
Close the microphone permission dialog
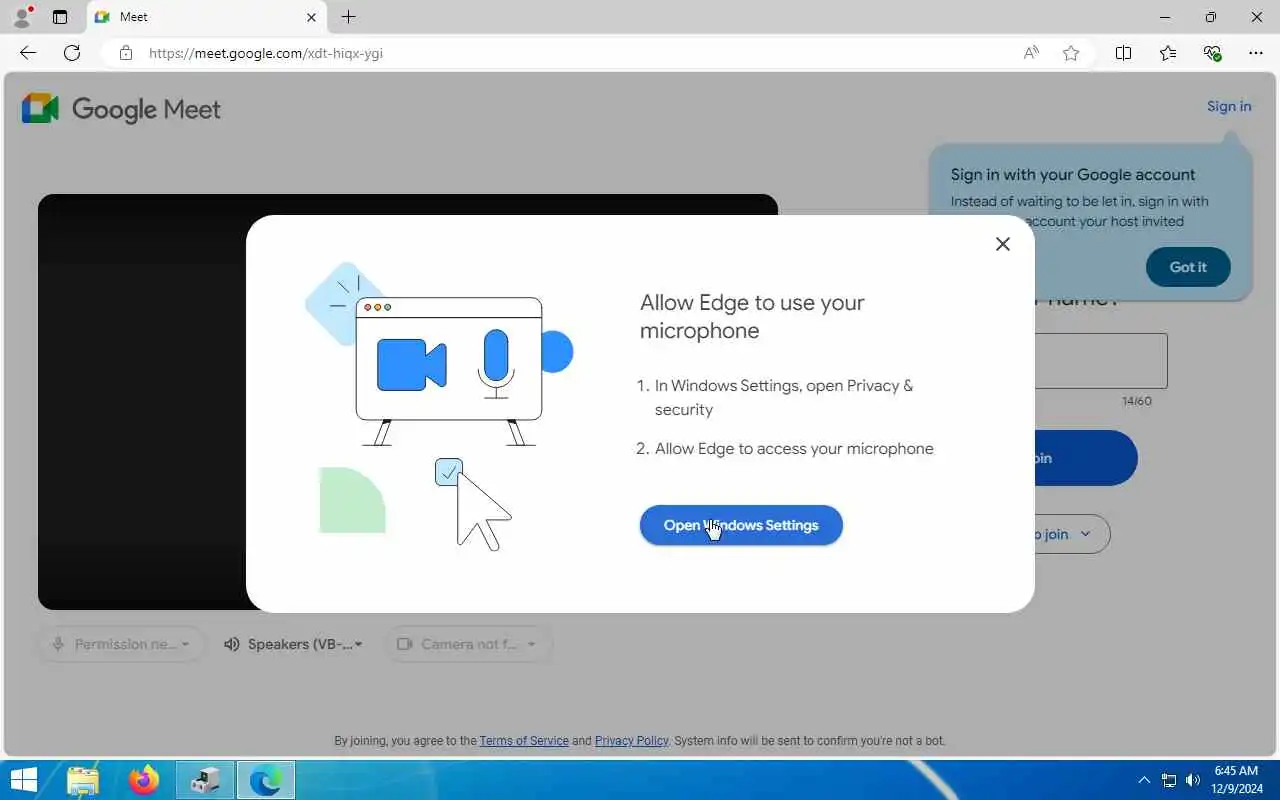coord(1002,244)
